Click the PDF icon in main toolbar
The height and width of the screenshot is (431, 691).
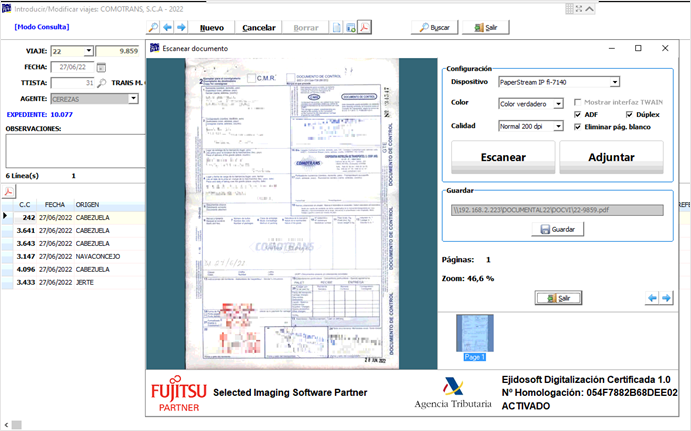[364, 27]
